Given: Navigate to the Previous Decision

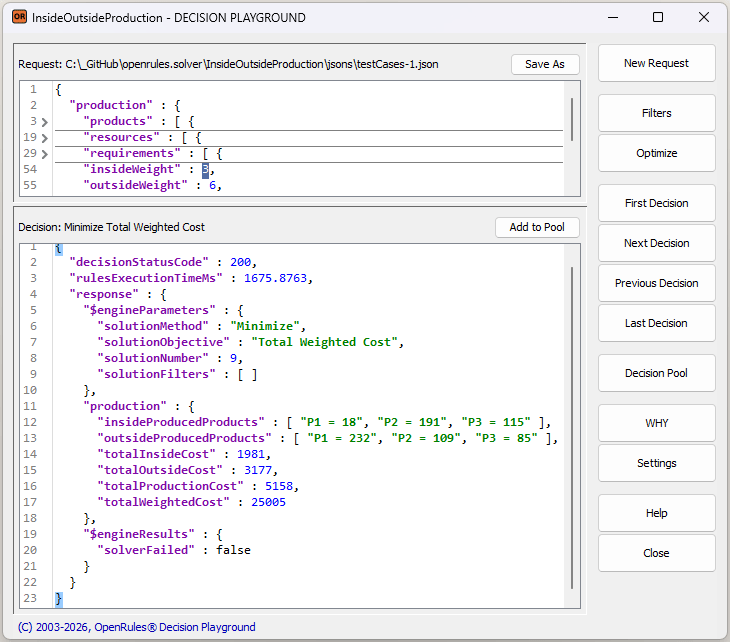Looking at the screenshot, I should click(656, 283).
